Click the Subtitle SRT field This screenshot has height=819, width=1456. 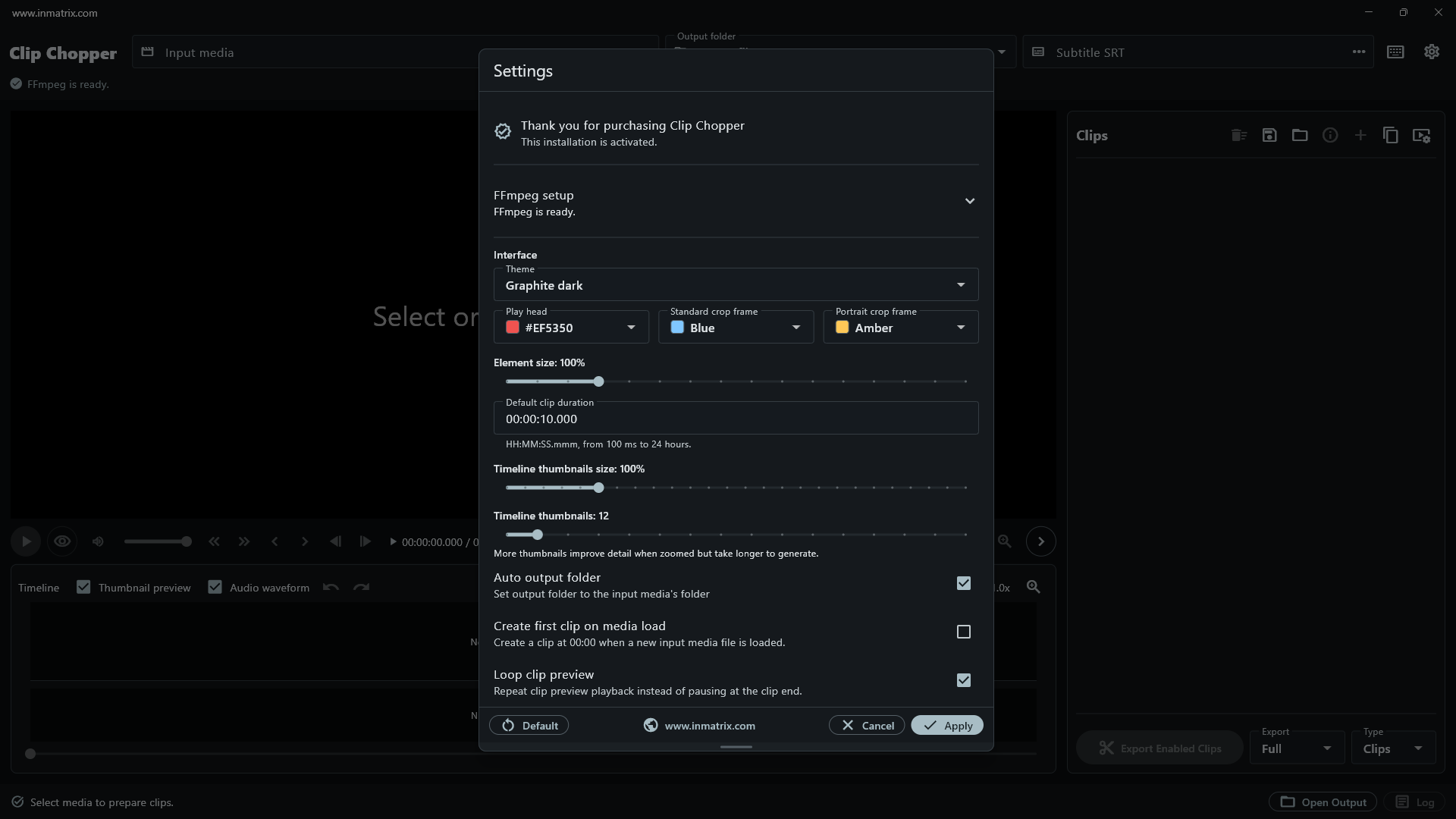[x=1198, y=52]
